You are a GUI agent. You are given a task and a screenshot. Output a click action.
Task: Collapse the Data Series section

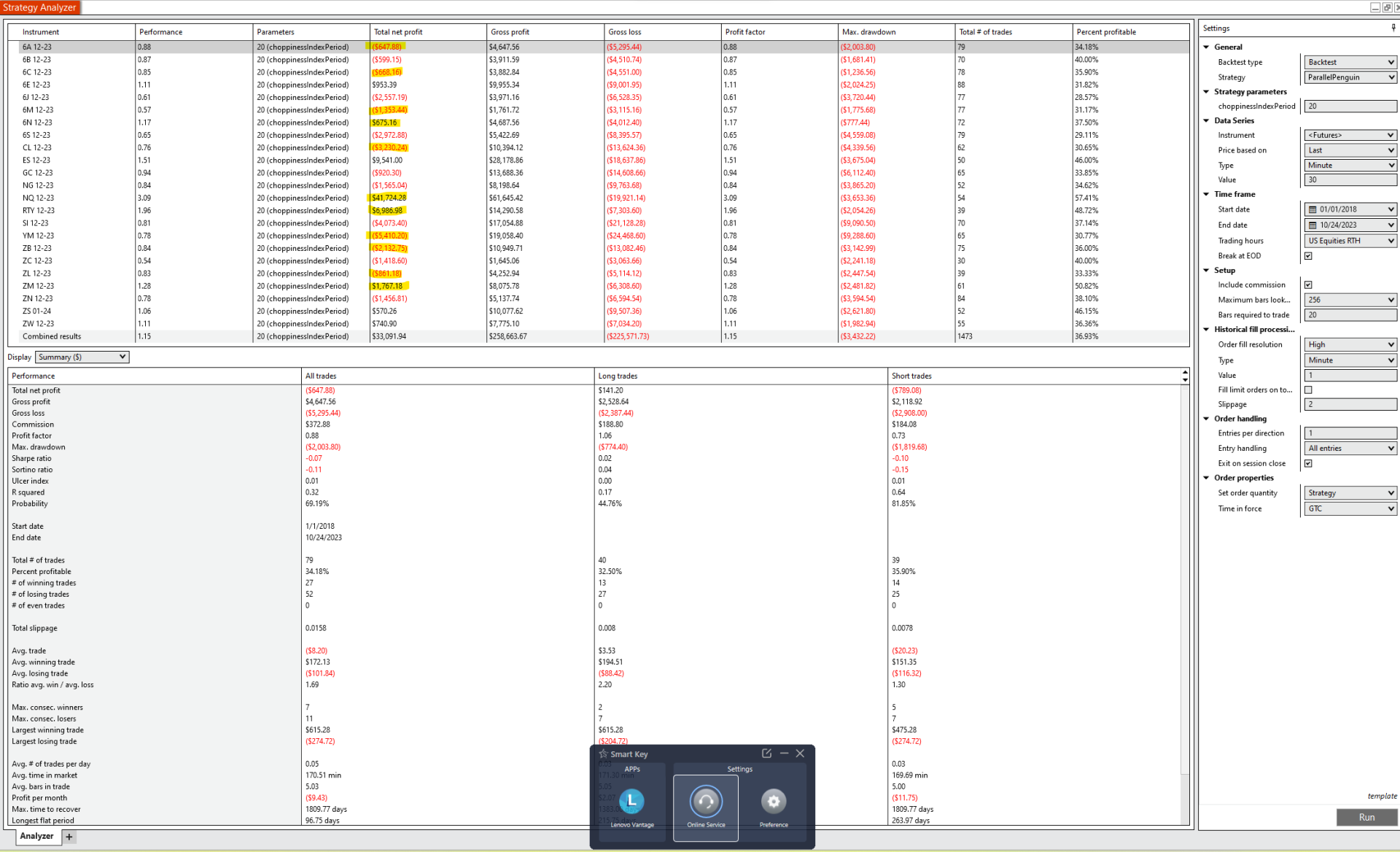(1206, 121)
